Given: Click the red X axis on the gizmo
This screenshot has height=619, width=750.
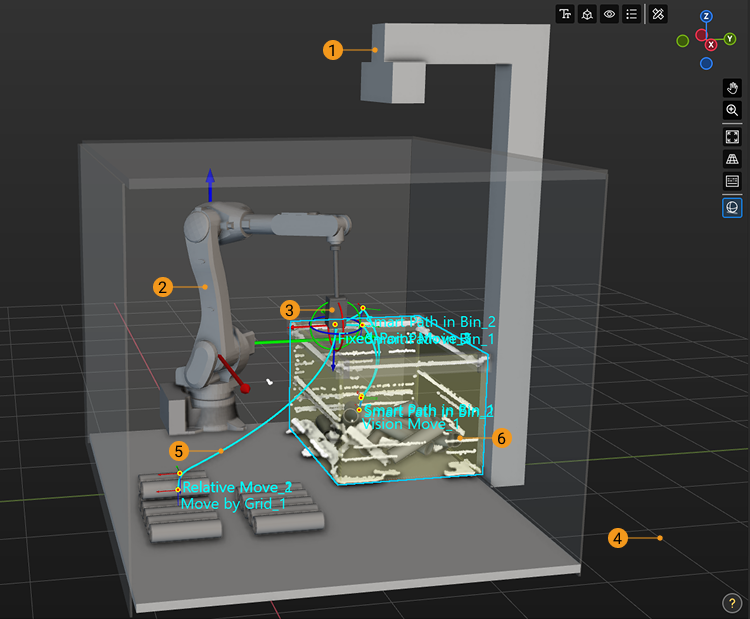Looking at the screenshot, I should click(711, 45).
